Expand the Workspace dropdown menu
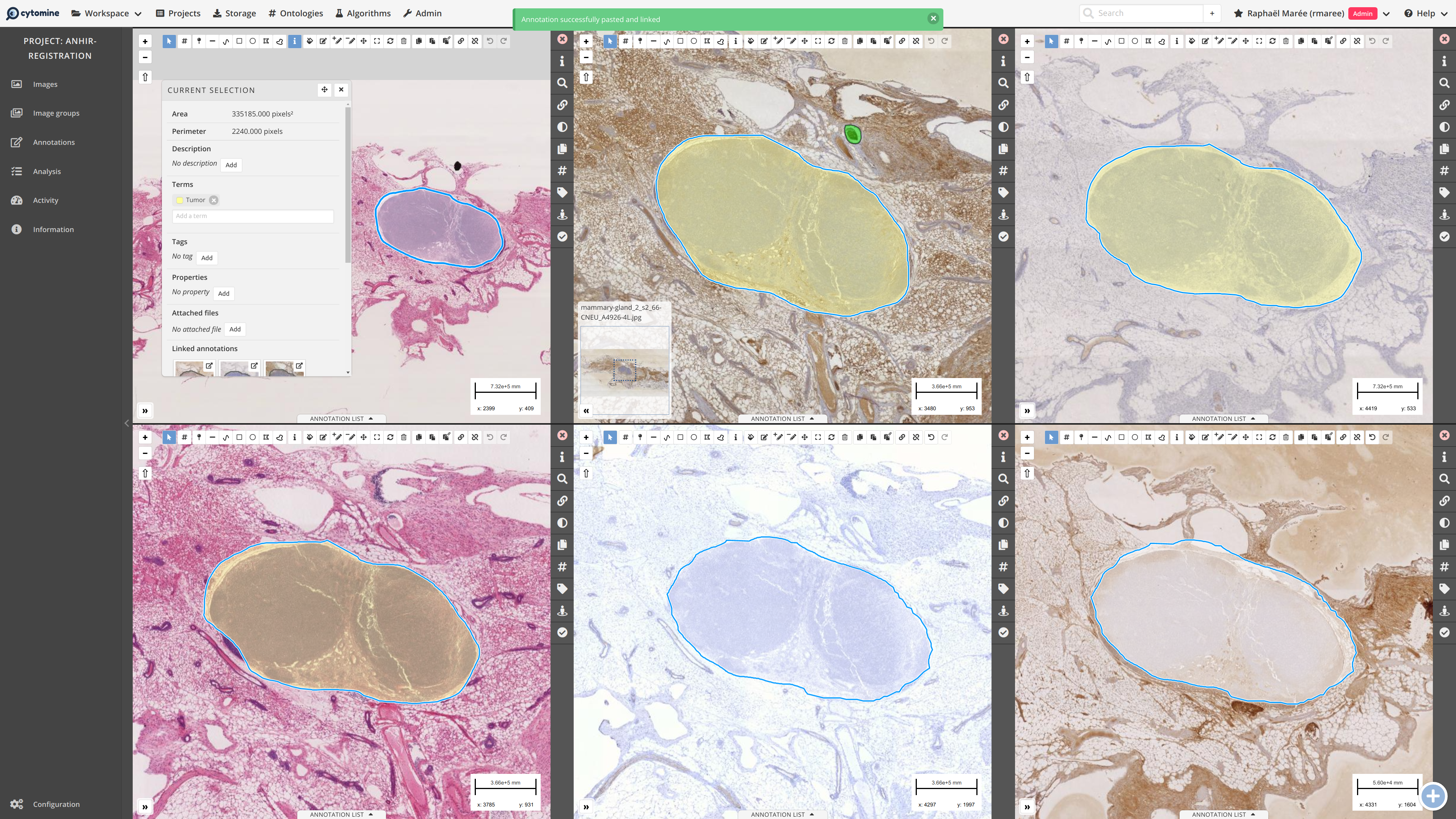The height and width of the screenshot is (819, 1456). [106, 13]
